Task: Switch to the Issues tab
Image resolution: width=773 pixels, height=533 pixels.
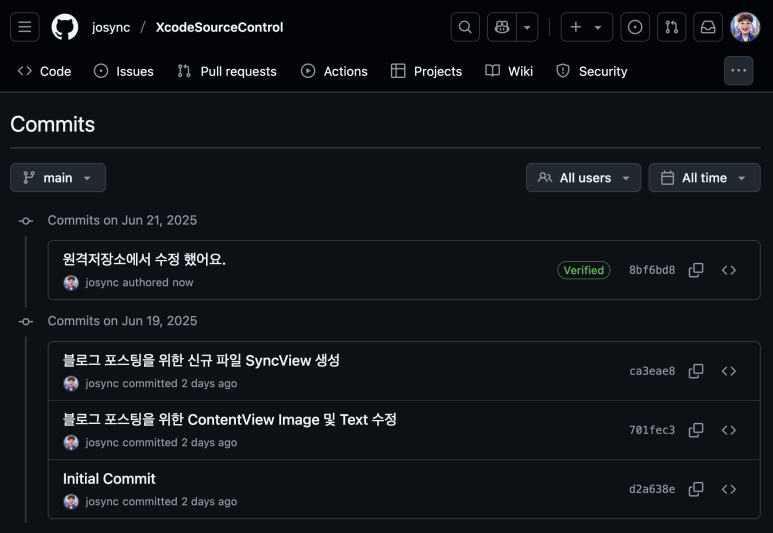Action: [x=124, y=71]
